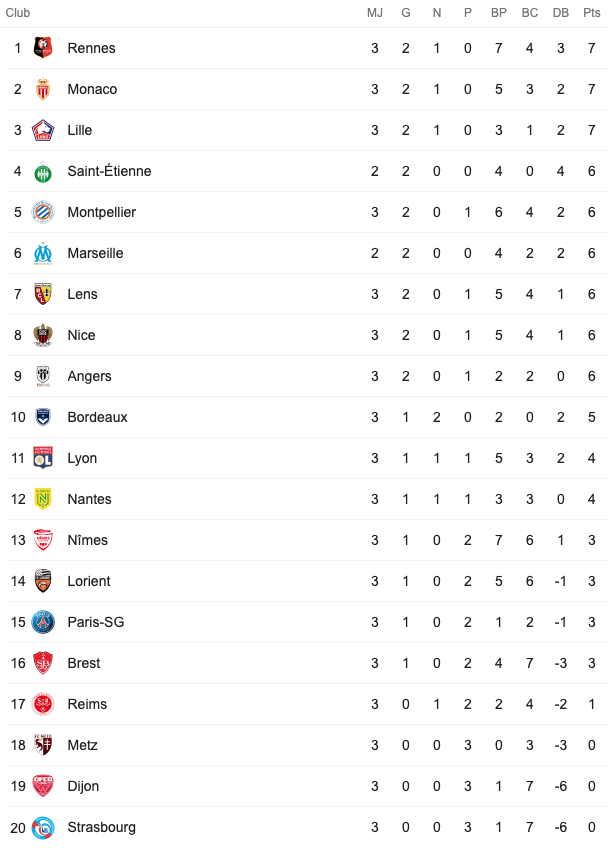Select the Lyon OL logo
The width and height of the screenshot is (608, 848).
click(x=43, y=458)
